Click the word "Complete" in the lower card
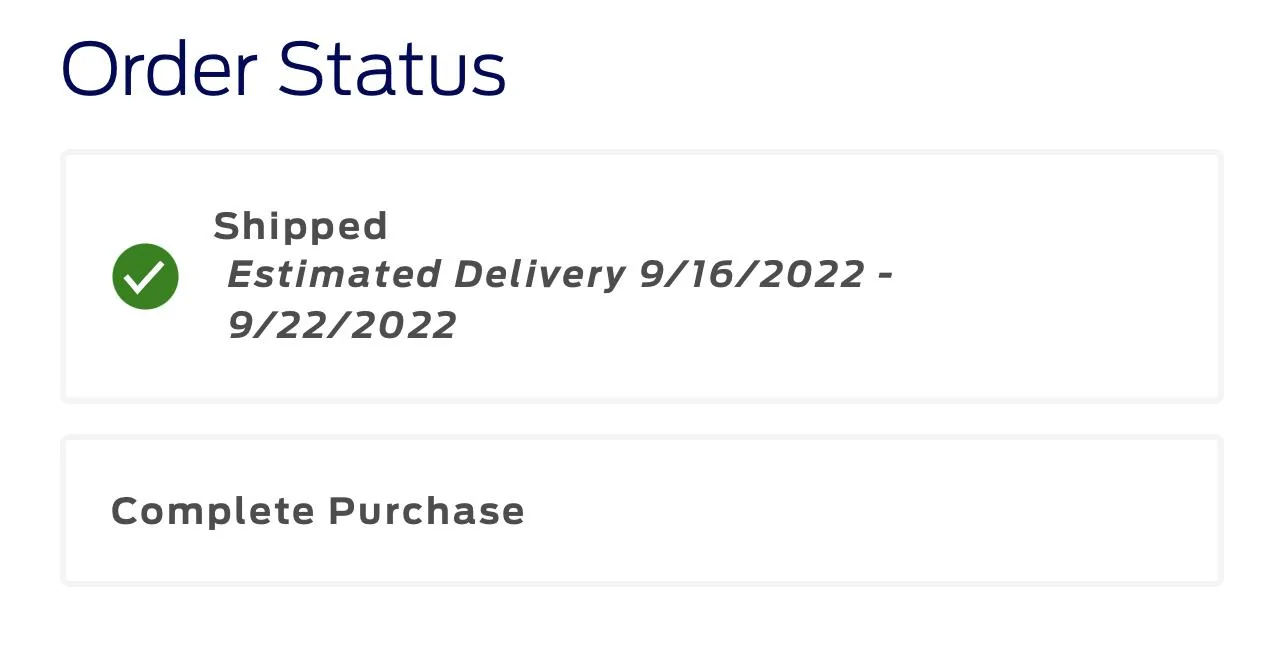Screen dimensions: 1284x659 coord(213,511)
